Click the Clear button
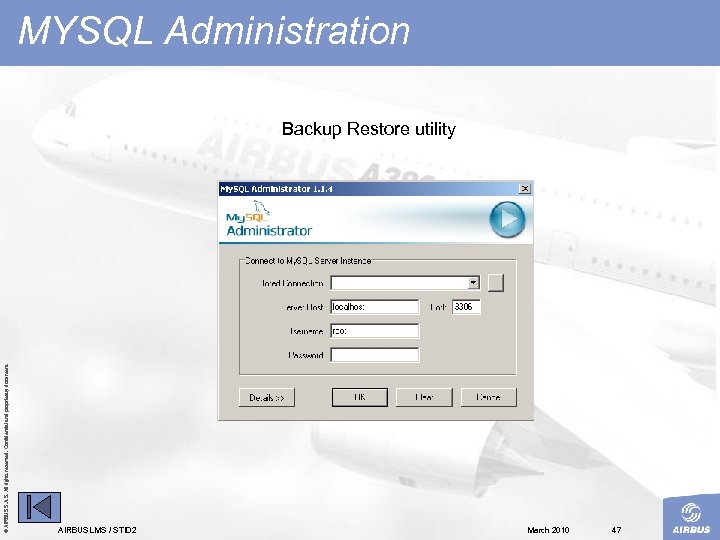Screen dimensions: 720x540 pos(424,397)
